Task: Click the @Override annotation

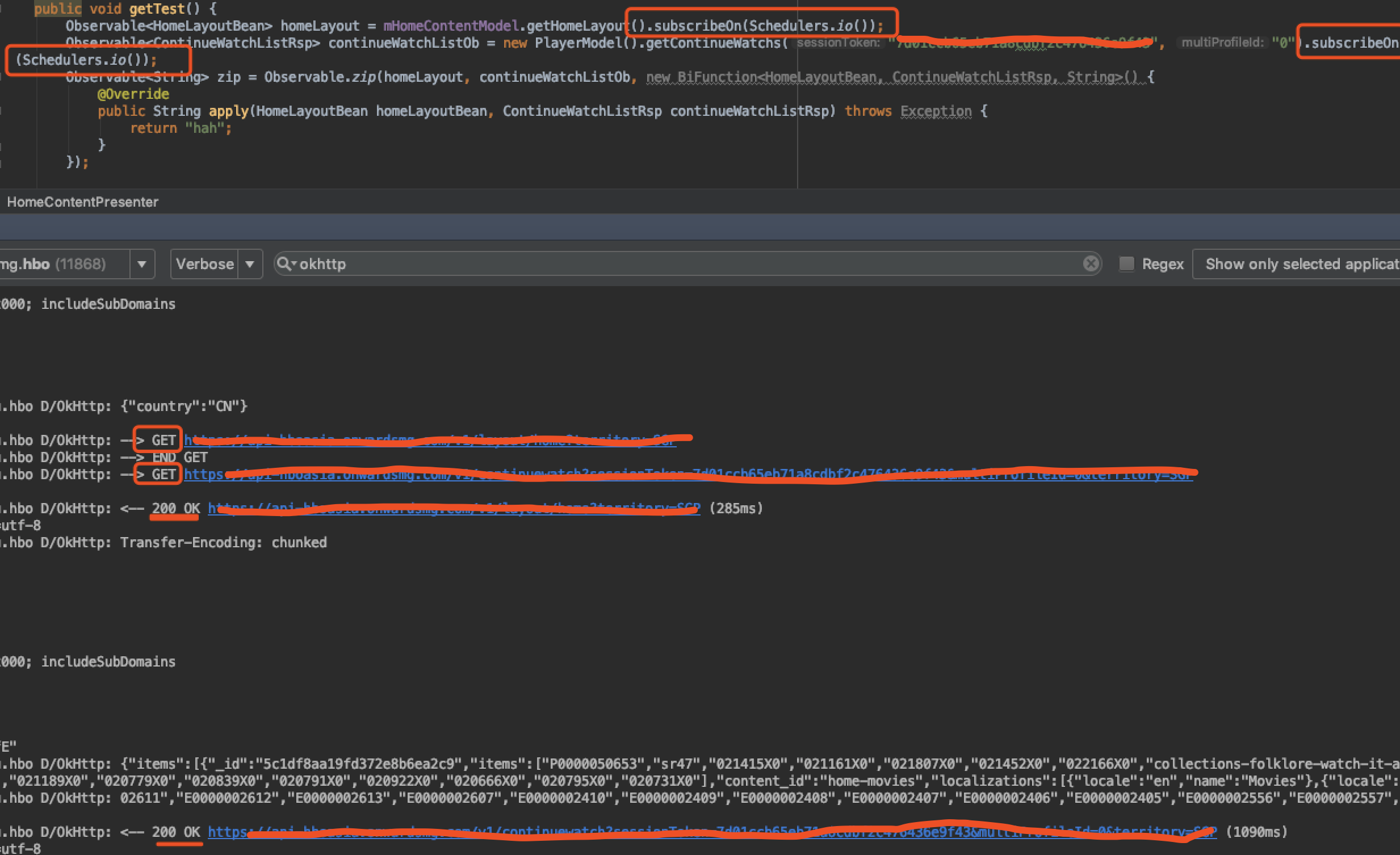Action: (133, 94)
